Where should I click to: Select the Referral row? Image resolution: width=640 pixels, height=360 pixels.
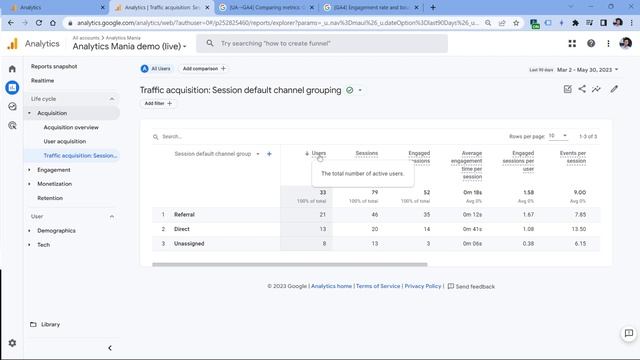coord(376,214)
